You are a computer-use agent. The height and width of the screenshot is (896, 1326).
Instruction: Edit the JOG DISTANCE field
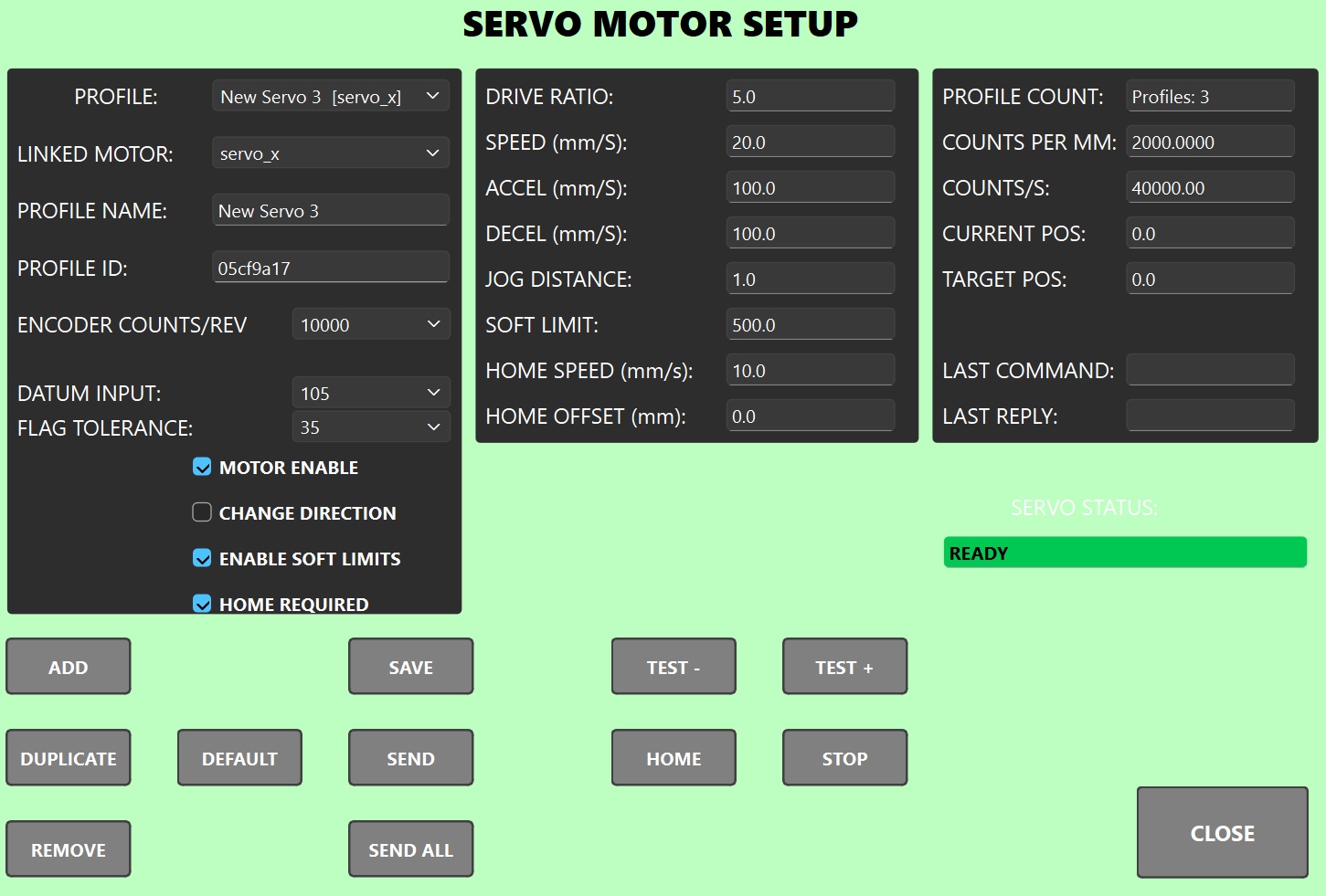pyautogui.click(x=811, y=279)
